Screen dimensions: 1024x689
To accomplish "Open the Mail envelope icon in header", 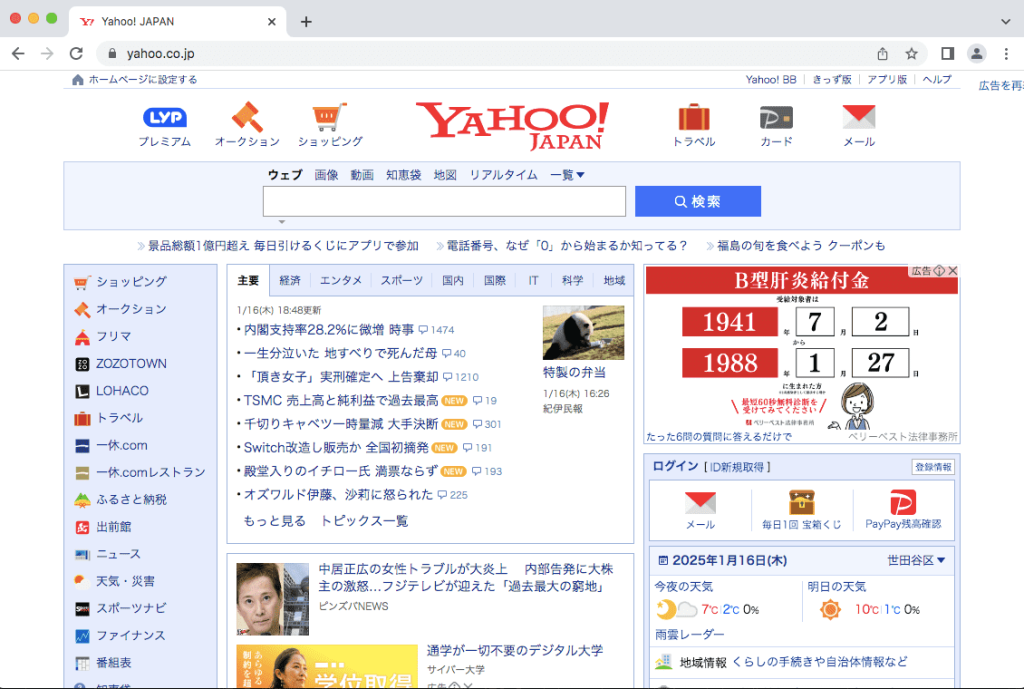I will coord(859,118).
